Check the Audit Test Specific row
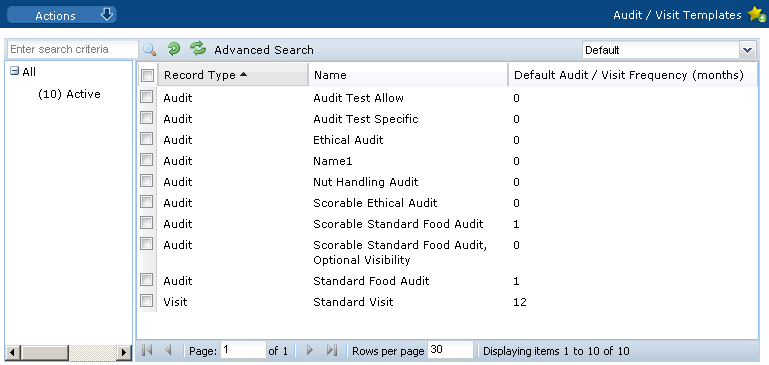This screenshot has height=365, width=769. 147,118
